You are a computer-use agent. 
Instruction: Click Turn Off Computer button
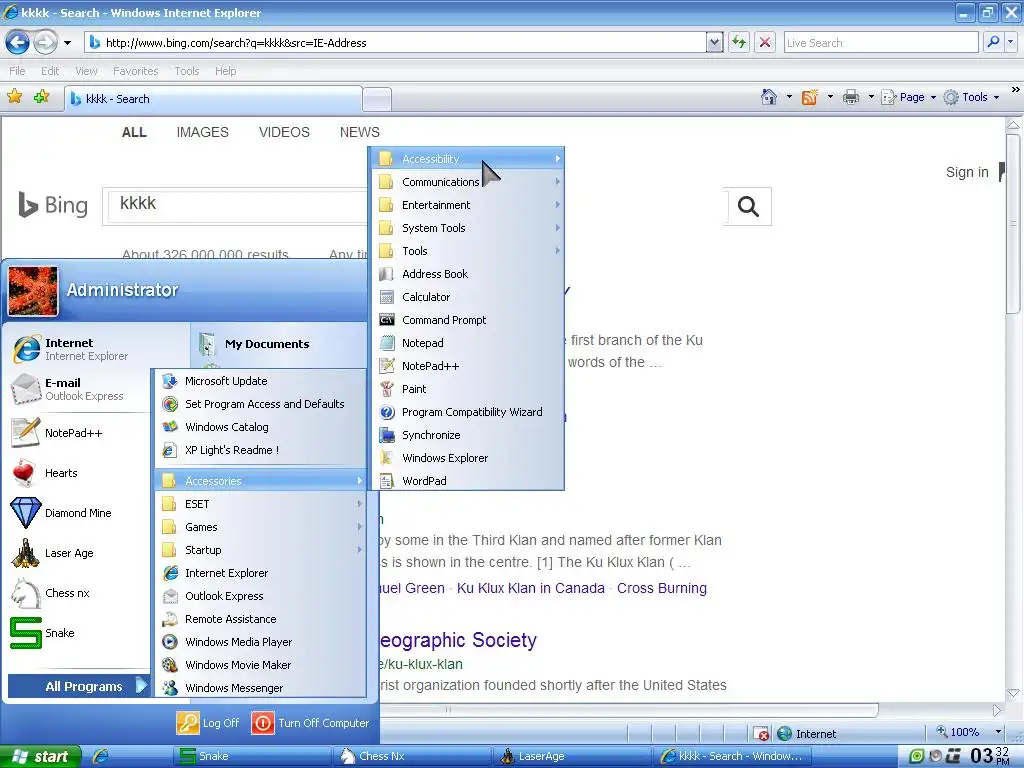click(x=310, y=723)
